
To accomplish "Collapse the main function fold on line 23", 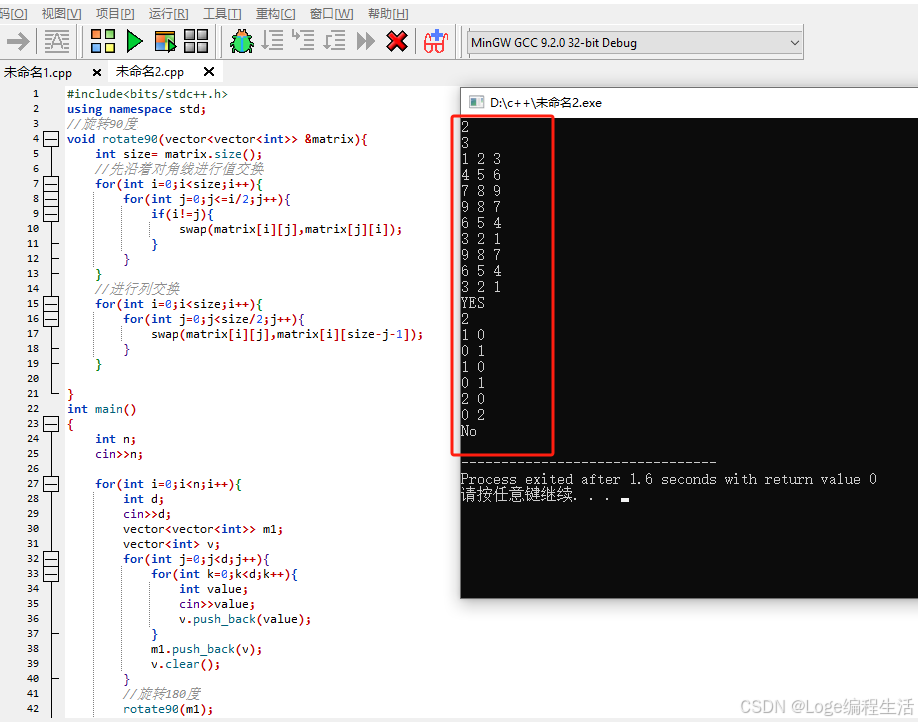I will click(x=52, y=424).
